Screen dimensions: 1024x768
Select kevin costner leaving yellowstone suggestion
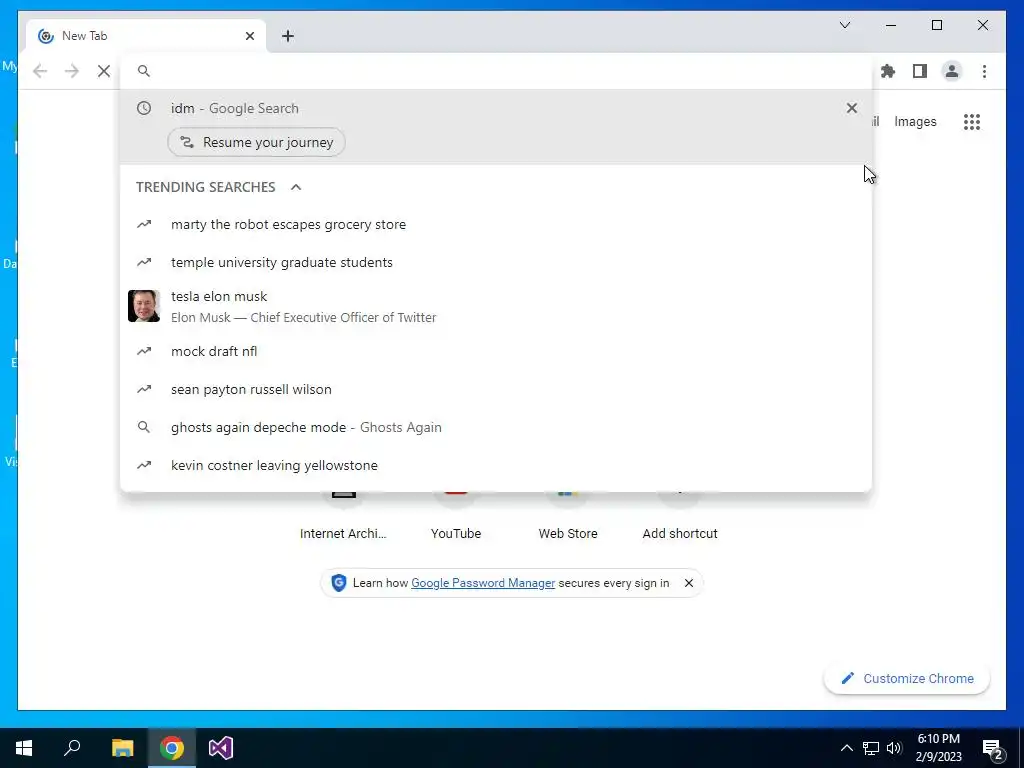(x=496, y=465)
